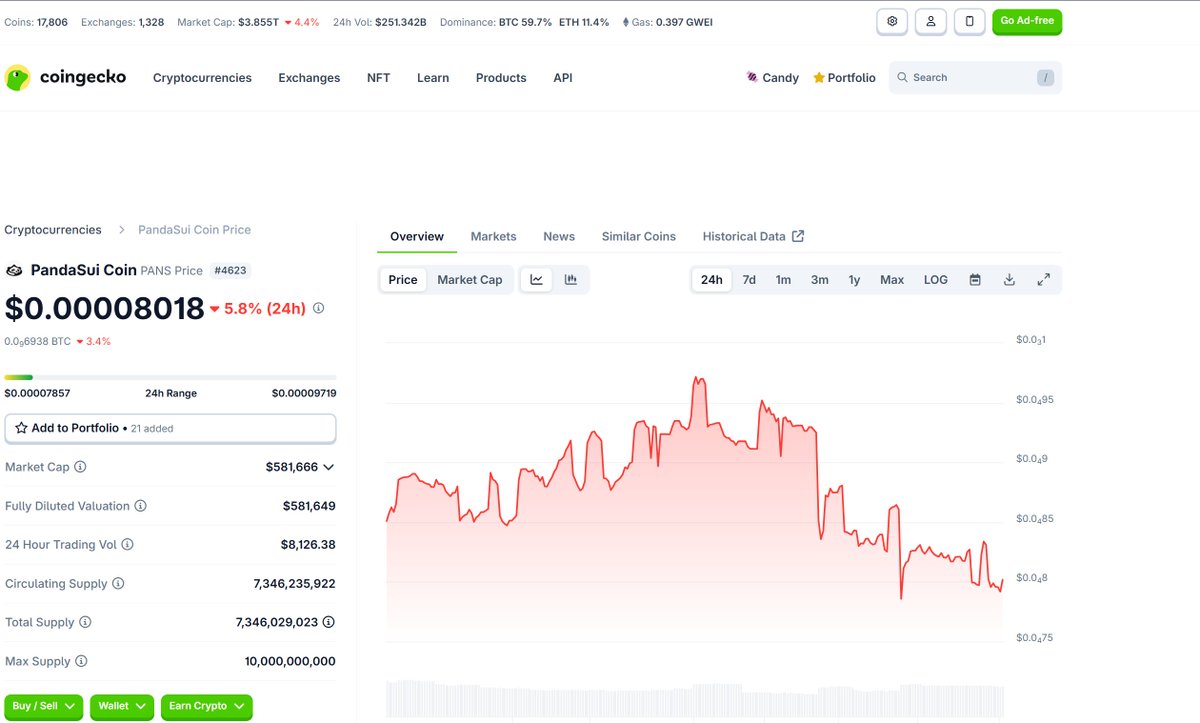Click the CoinGecko logo
The width and height of the screenshot is (1200, 723).
tap(65, 77)
